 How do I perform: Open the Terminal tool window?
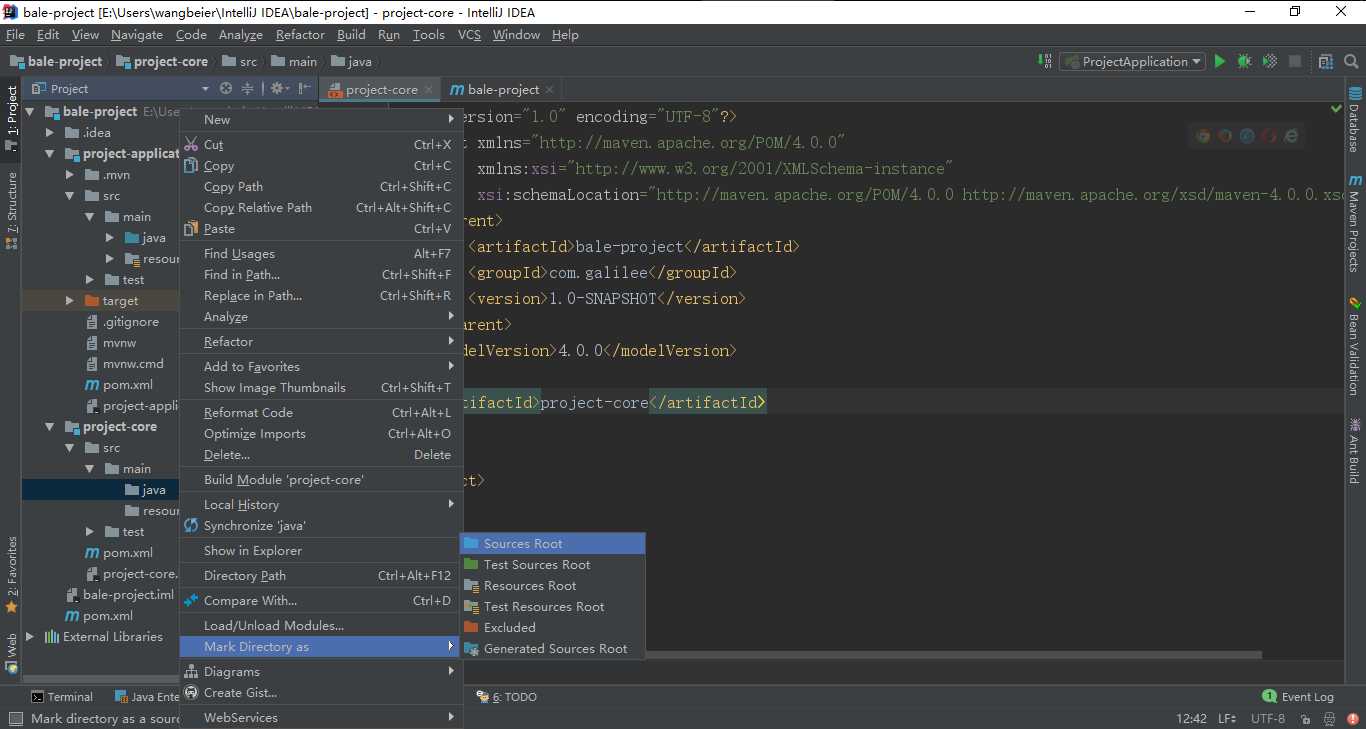[62, 697]
